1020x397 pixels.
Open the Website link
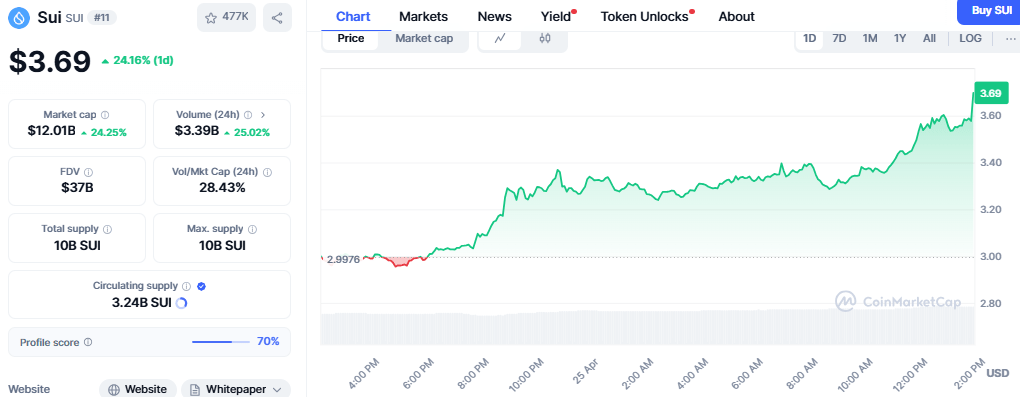click(x=138, y=389)
